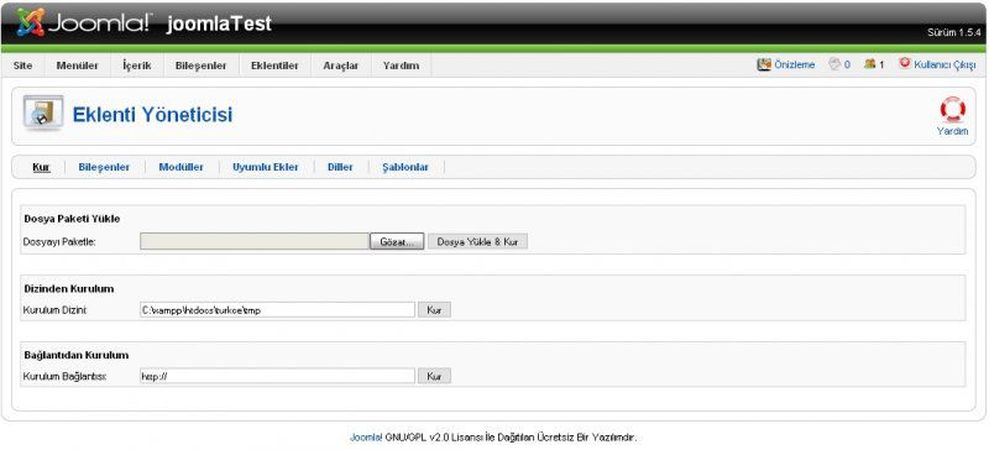Click the Dosya Yükle & Kur button
989x450 pixels.
click(x=478, y=242)
